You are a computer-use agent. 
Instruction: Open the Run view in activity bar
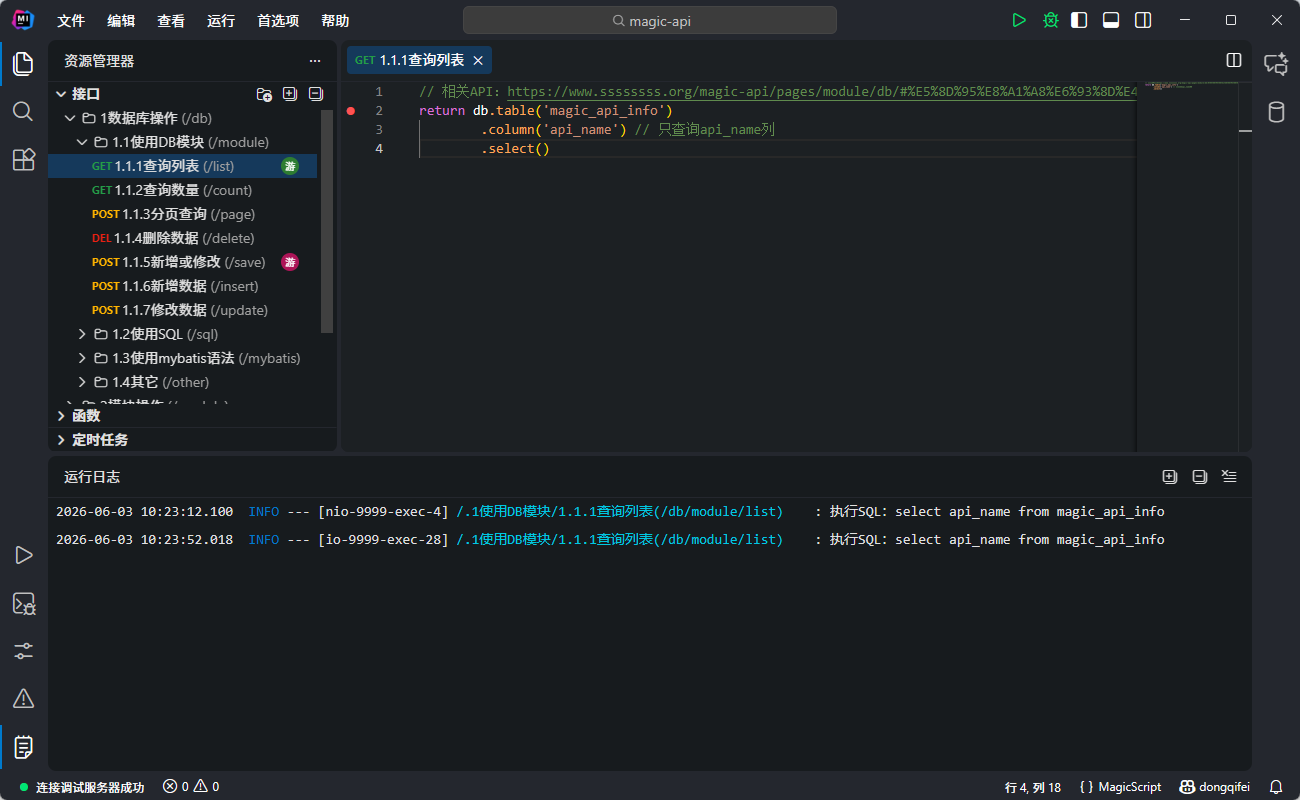coord(23,555)
